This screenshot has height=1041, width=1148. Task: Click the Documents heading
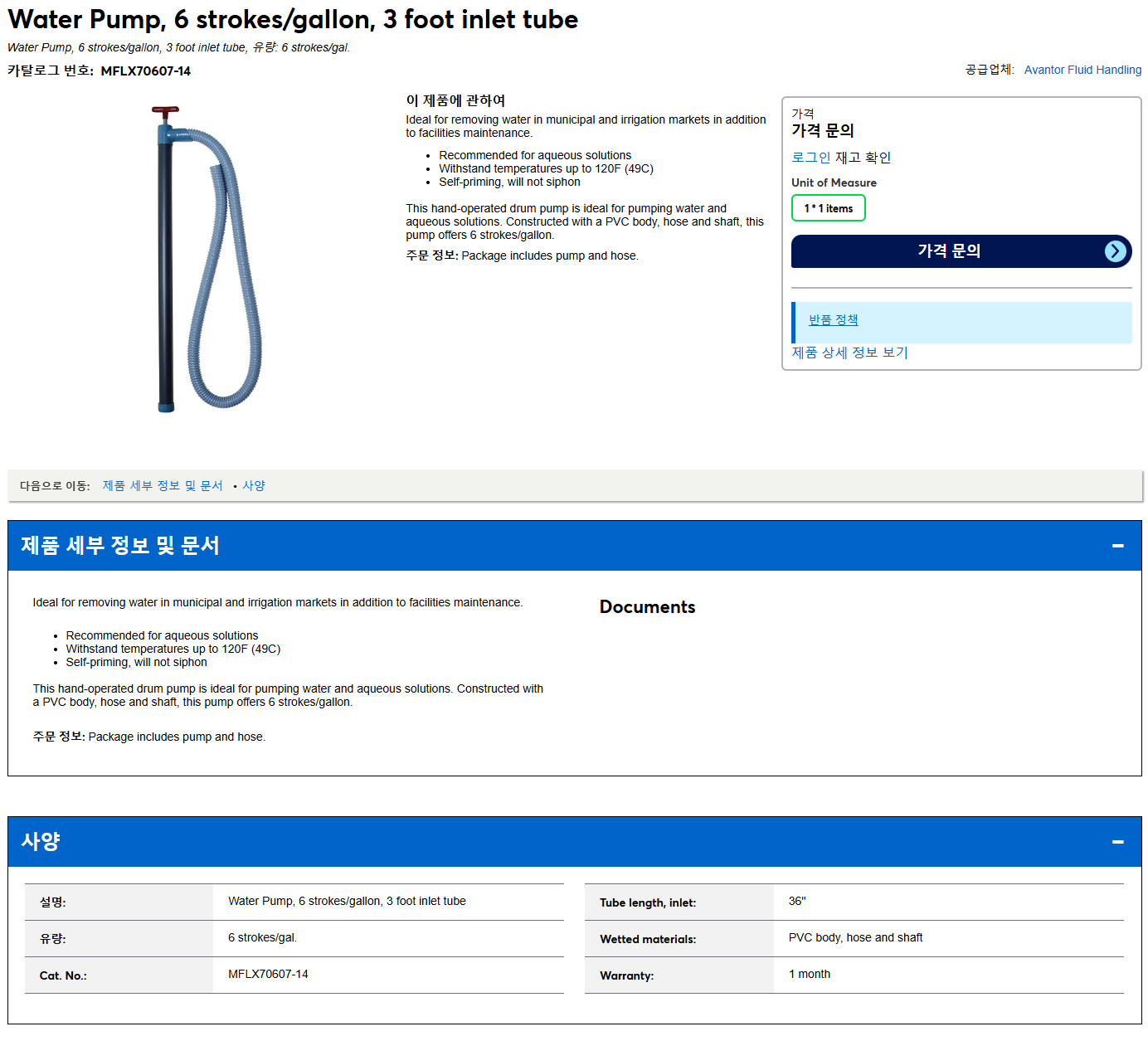click(647, 607)
